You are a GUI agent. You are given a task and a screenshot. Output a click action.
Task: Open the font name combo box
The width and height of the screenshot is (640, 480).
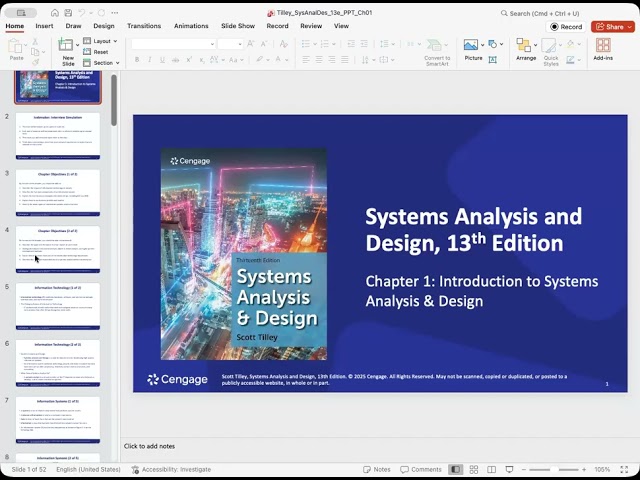coord(173,44)
